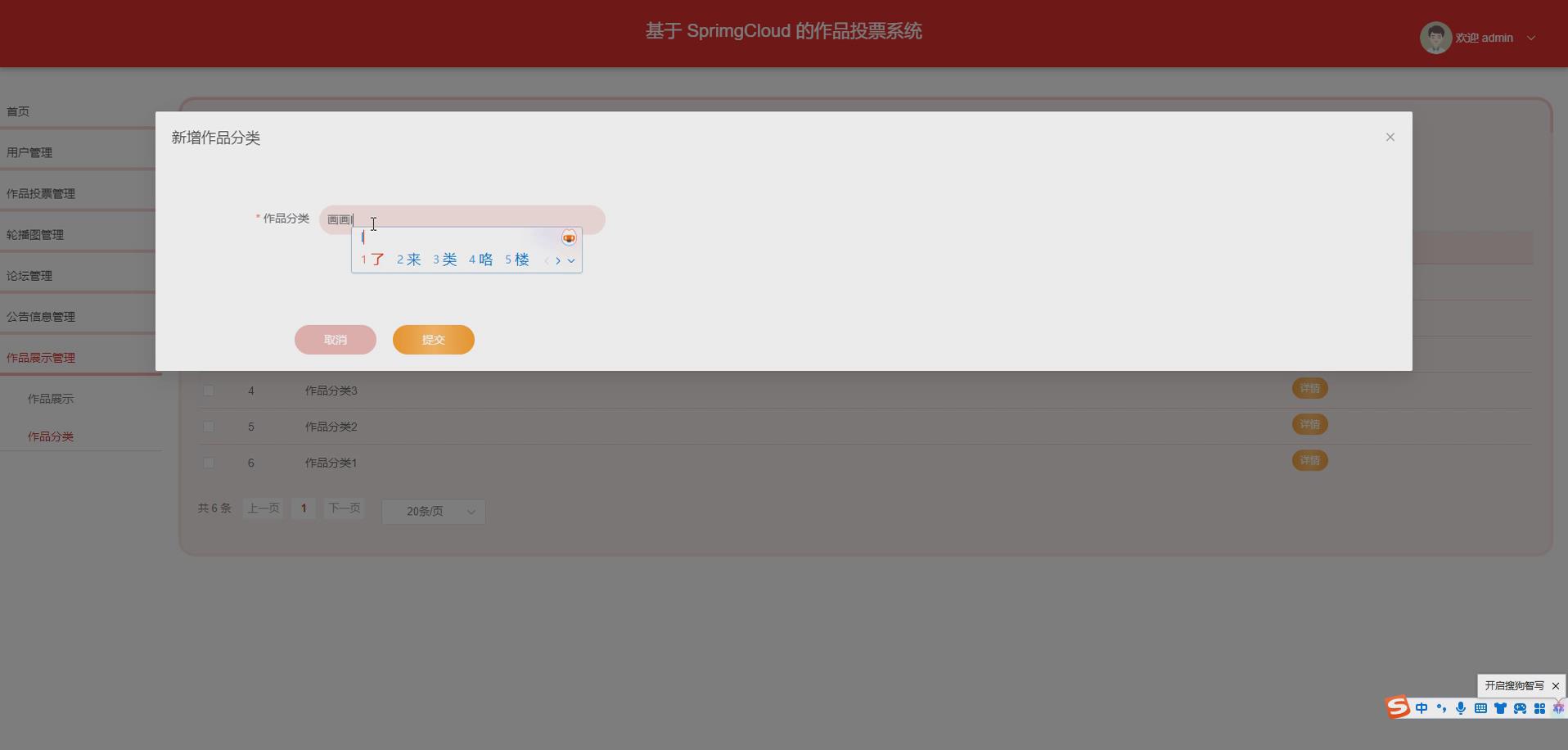1568x750 pixels.
Task: Open the 作品分类 submenu item
Action: click(51, 436)
